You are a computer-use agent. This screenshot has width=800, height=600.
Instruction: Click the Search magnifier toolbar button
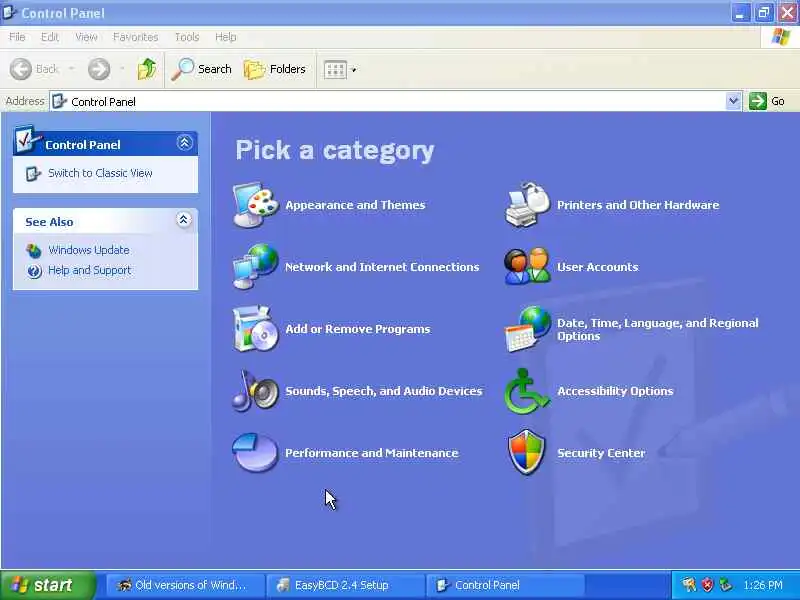coord(201,69)
